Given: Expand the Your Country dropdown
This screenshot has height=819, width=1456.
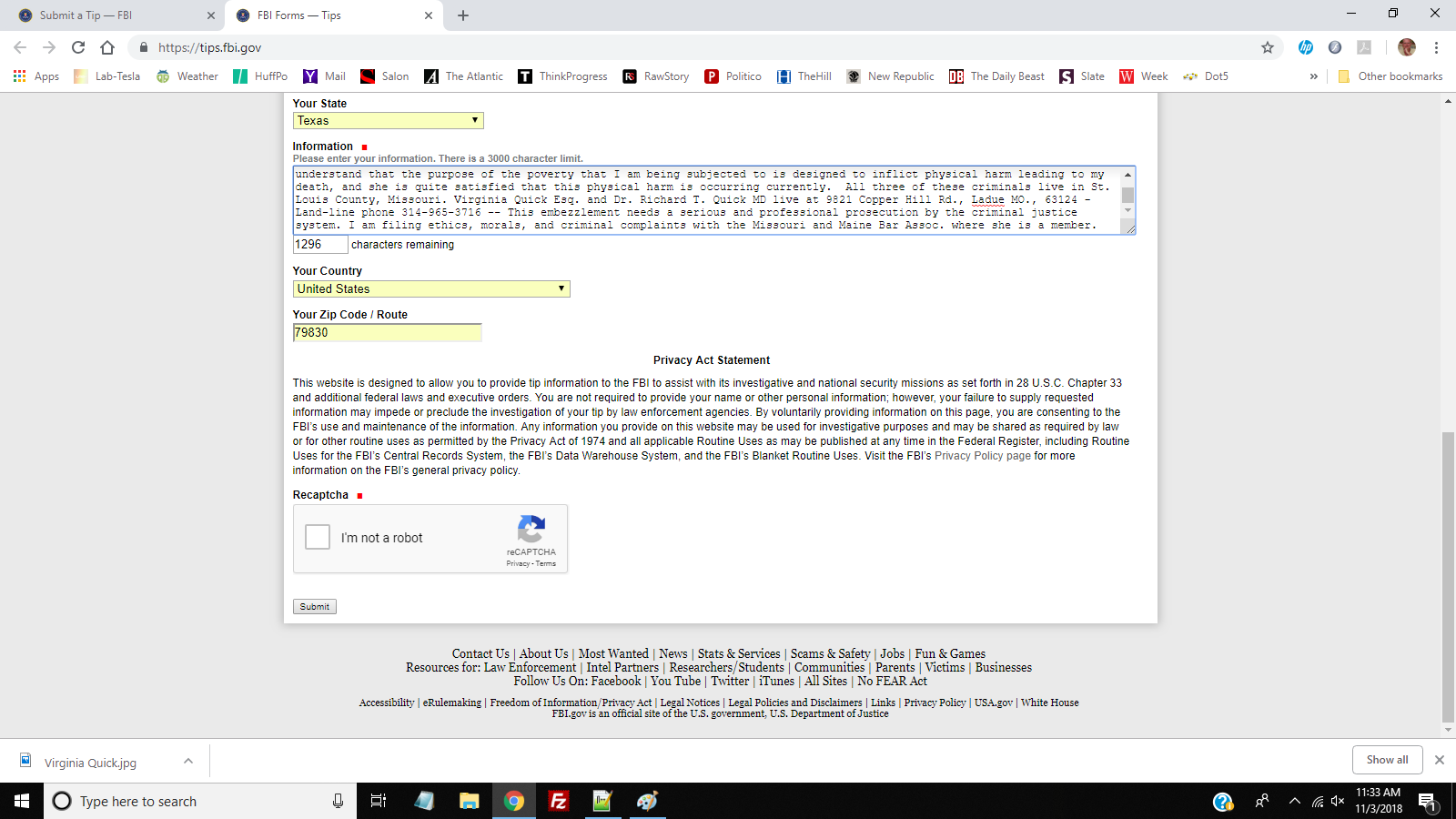Looking at the screenshot, I should pos(431,288).
